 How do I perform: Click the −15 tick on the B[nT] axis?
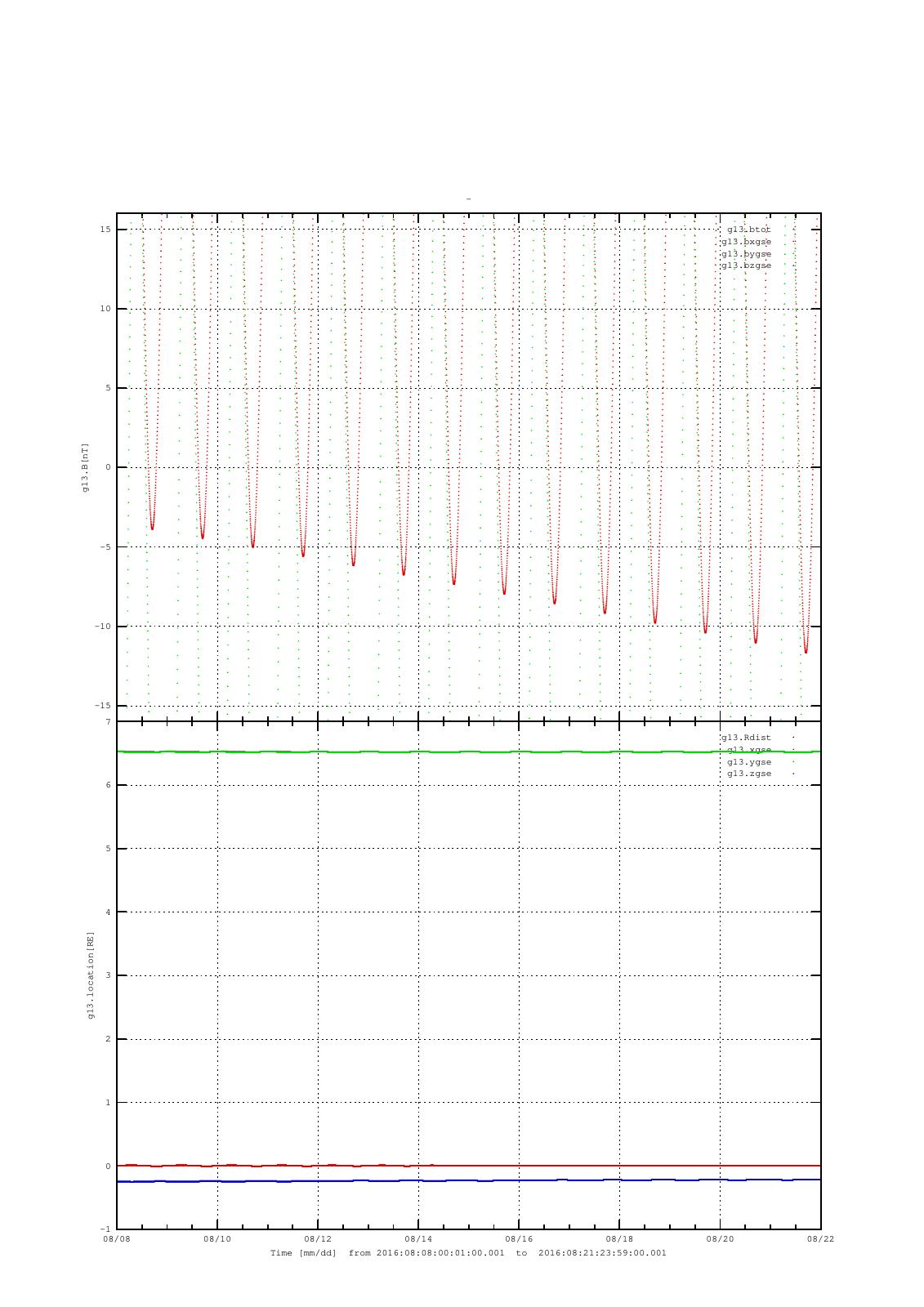click(103, 706)
